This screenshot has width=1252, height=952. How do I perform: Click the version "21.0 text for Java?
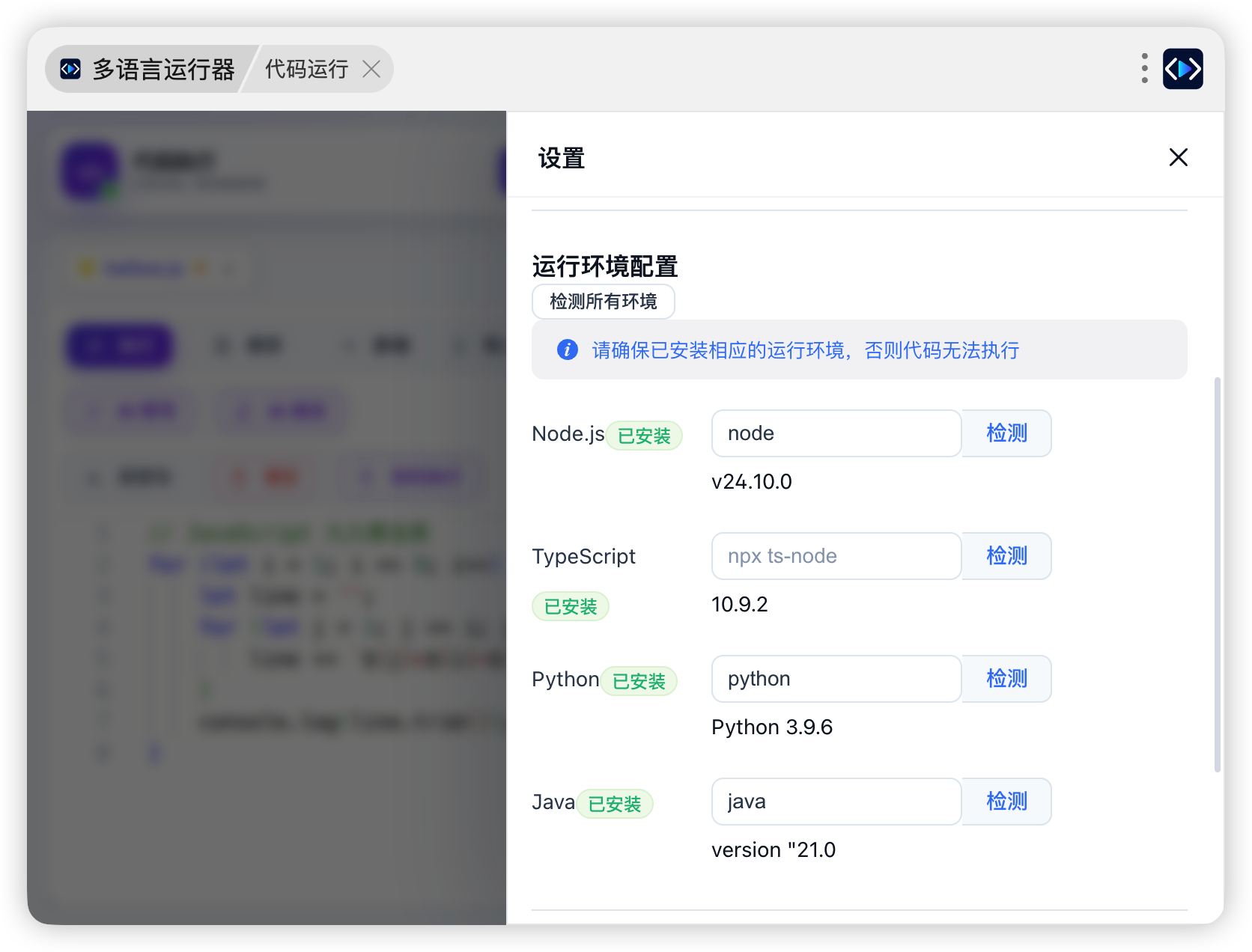(774, 849)
